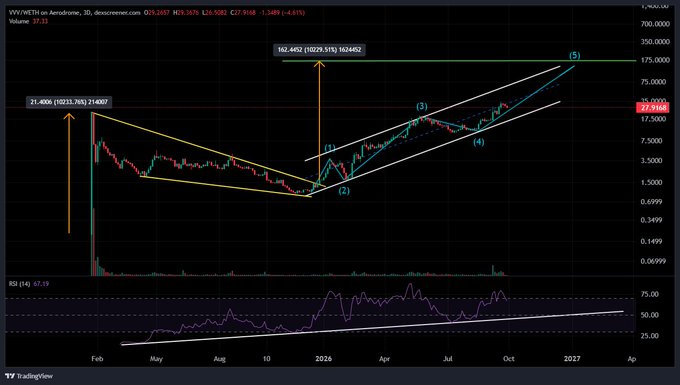
Task: Click the wave label (3)
Action: coord(422,106)
